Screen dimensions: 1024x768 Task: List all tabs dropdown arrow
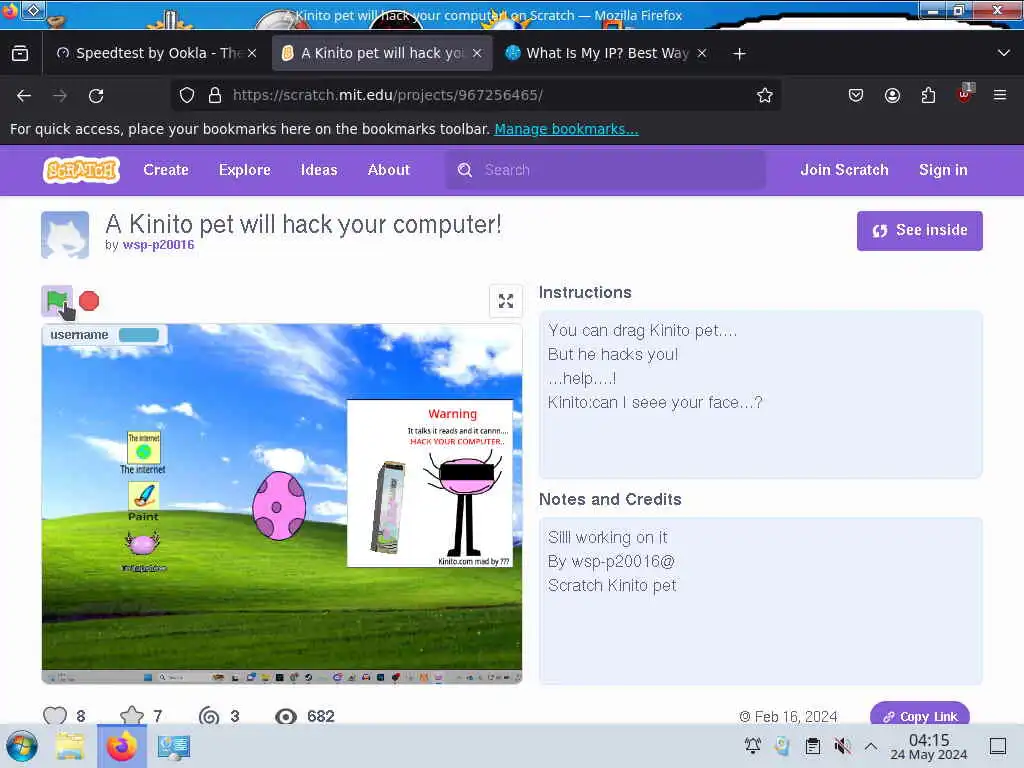tap(1004, 53)
